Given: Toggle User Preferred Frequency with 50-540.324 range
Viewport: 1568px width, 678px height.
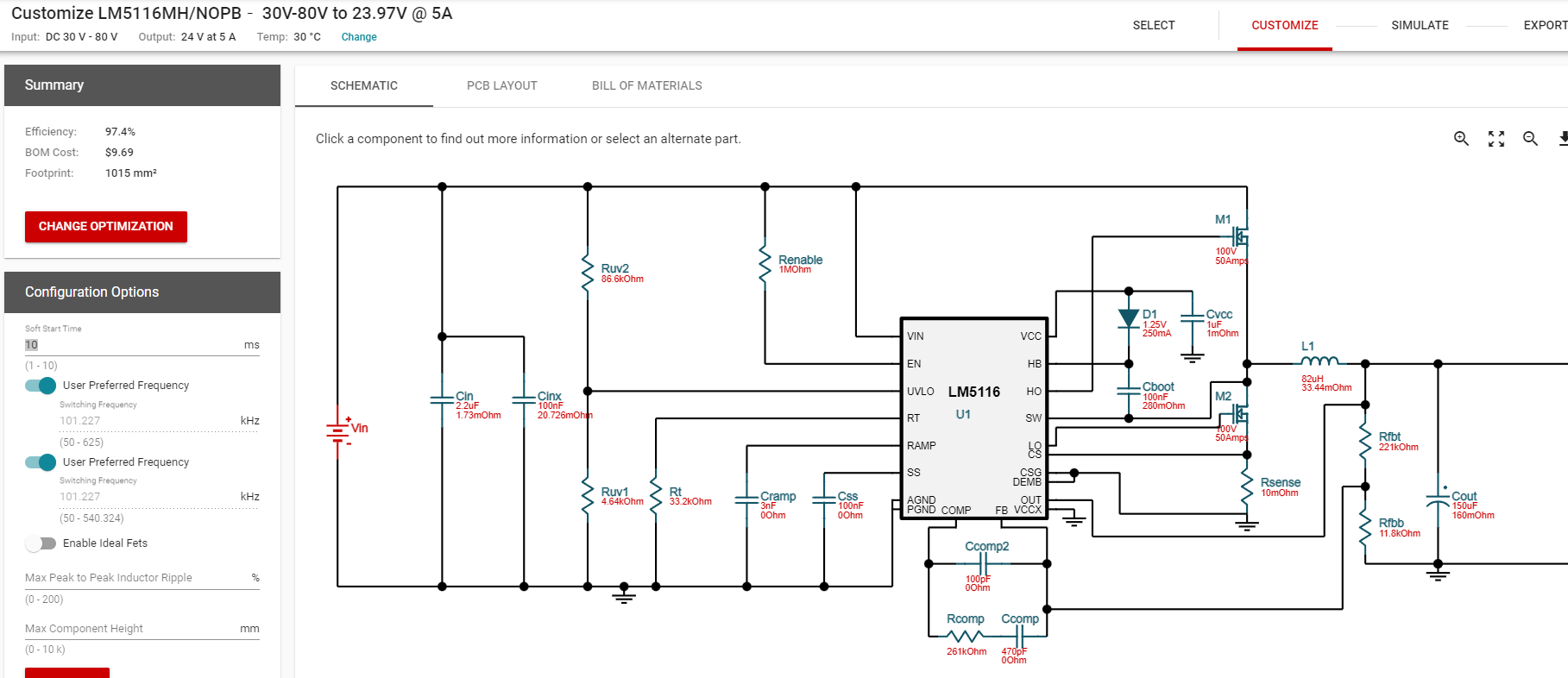Looking at the screenshot, I should [41, 462].
